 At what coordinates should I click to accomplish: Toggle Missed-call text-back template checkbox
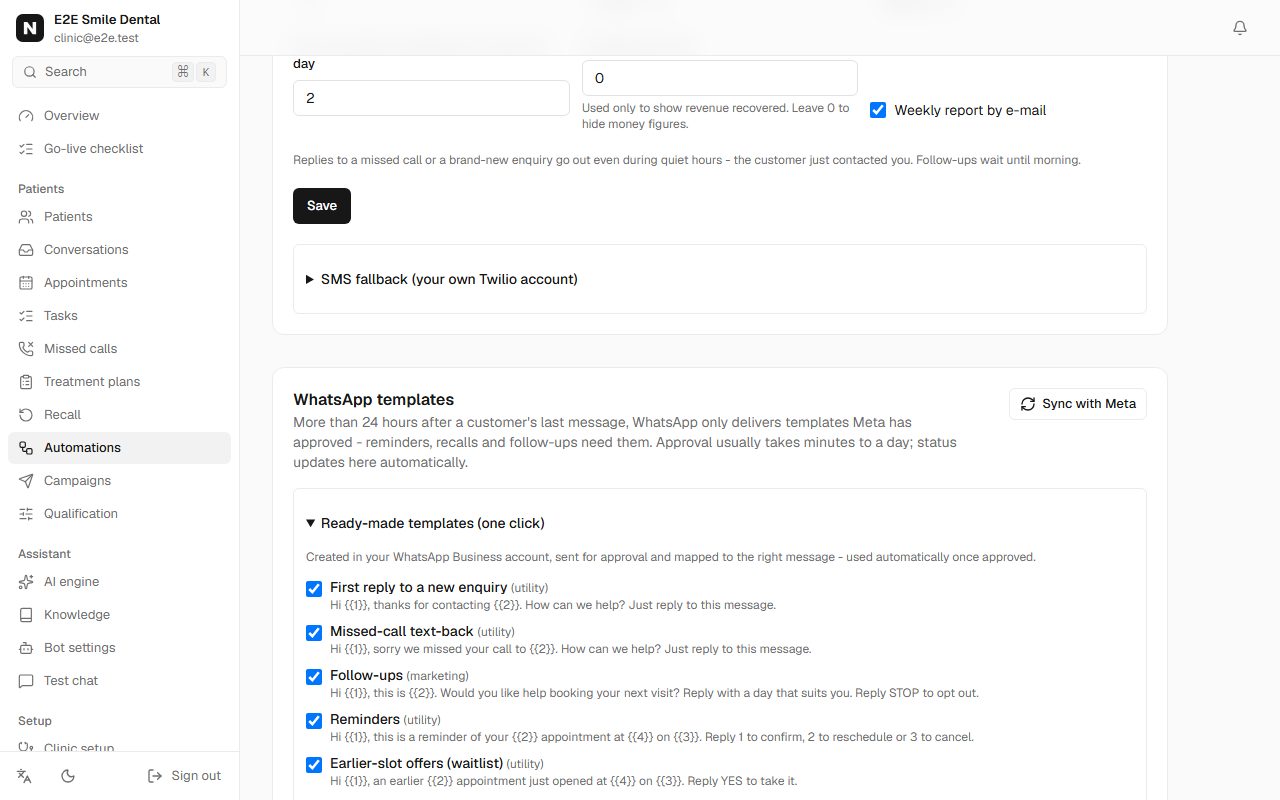[314, 633]
